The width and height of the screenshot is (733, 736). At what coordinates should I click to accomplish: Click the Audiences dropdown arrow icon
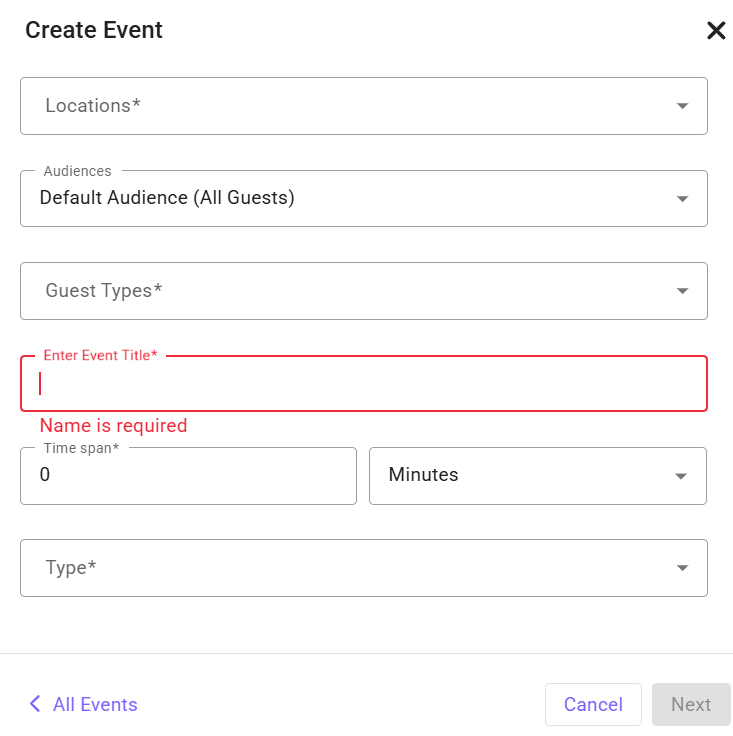tap(682, 199)
